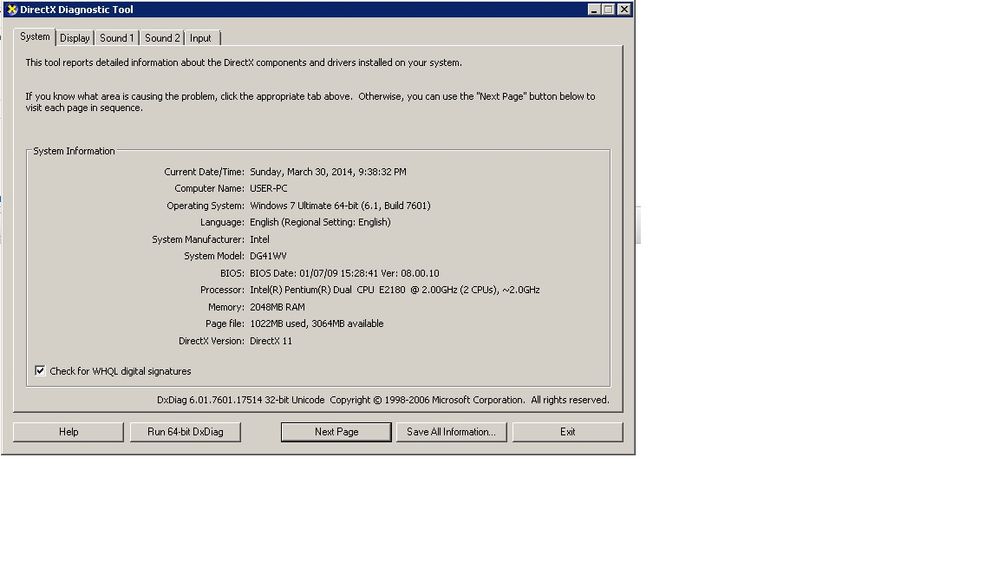The image size is (999, 562).
Task: Click the DirectX Diagnostic Tool title bar text
Action: coord(76,10)
